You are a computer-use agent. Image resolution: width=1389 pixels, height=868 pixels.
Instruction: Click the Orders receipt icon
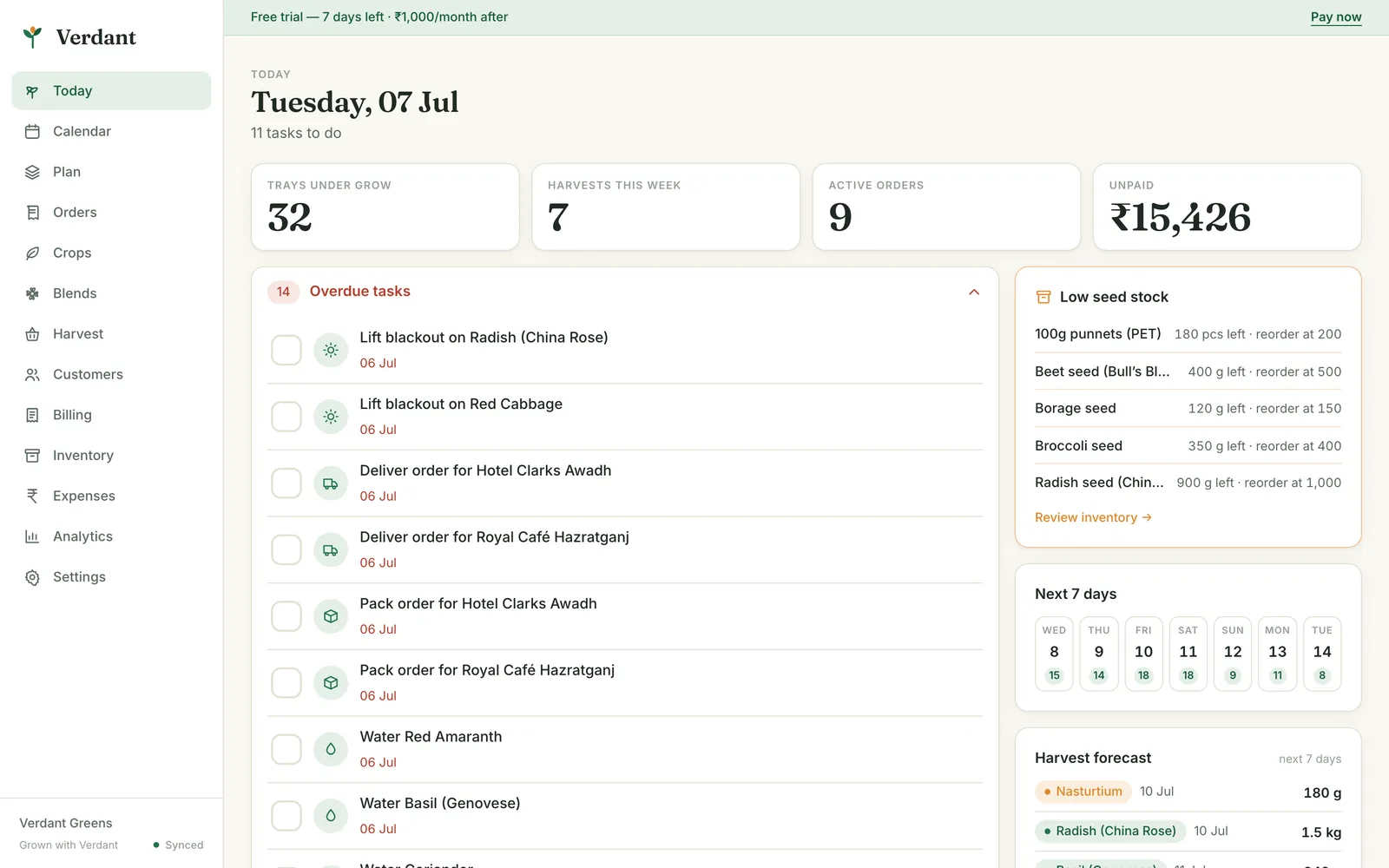(32, 213)
